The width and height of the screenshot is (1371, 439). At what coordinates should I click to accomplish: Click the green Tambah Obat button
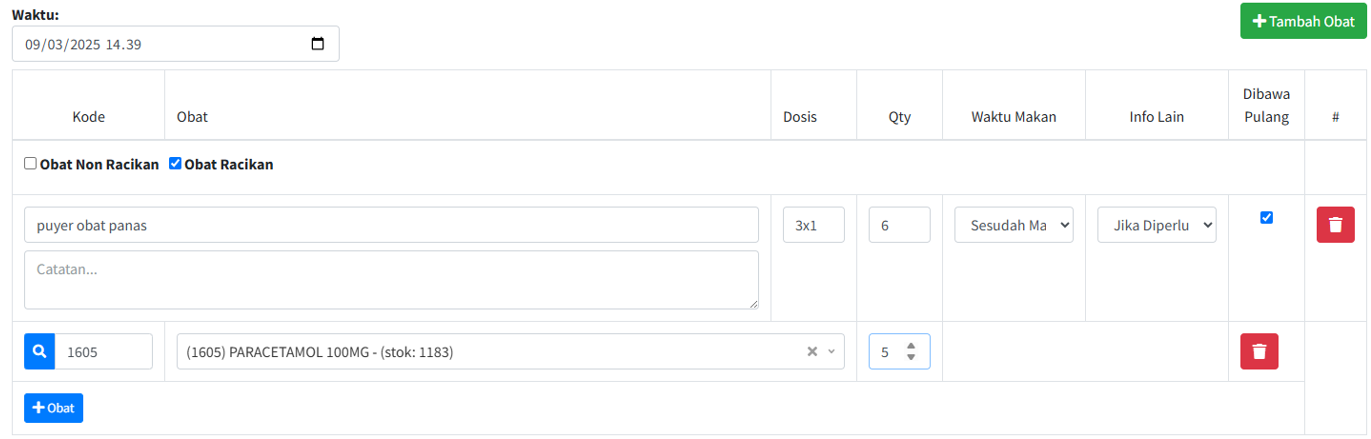tap(1303, 21)
